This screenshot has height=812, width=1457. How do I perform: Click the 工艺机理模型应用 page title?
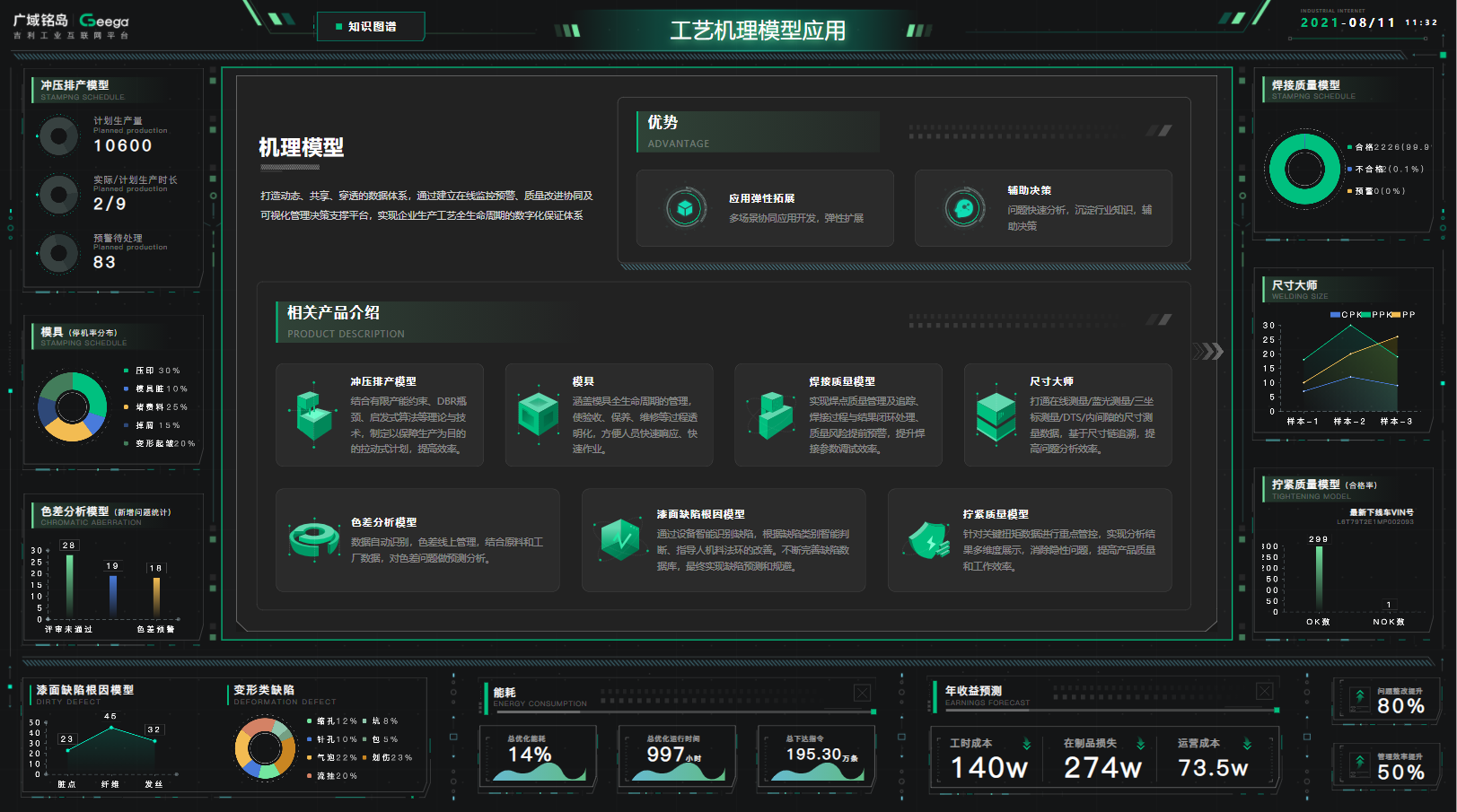coord(758,31)
